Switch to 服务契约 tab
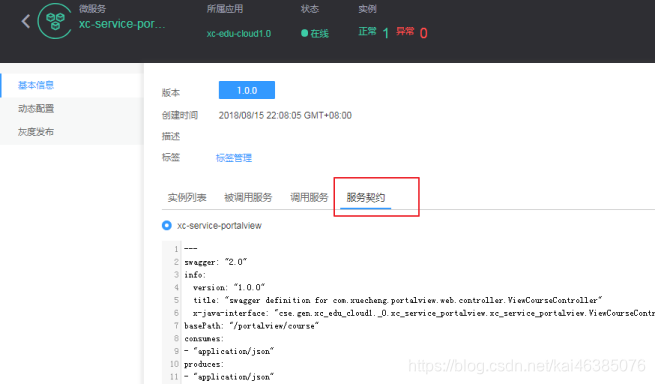Viewport: 655px width, 384px height. pyautogui.click(x=366, y=198)
